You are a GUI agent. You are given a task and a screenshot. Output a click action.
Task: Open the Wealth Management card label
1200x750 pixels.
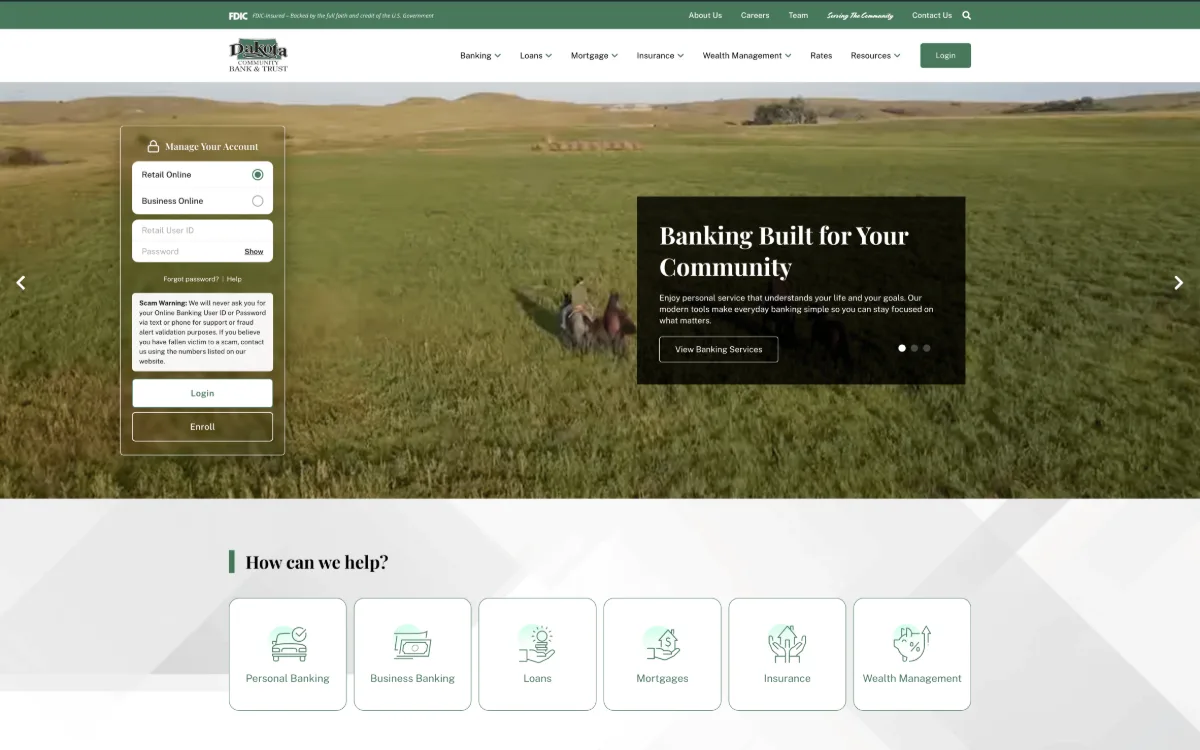(x=912, y=678)
